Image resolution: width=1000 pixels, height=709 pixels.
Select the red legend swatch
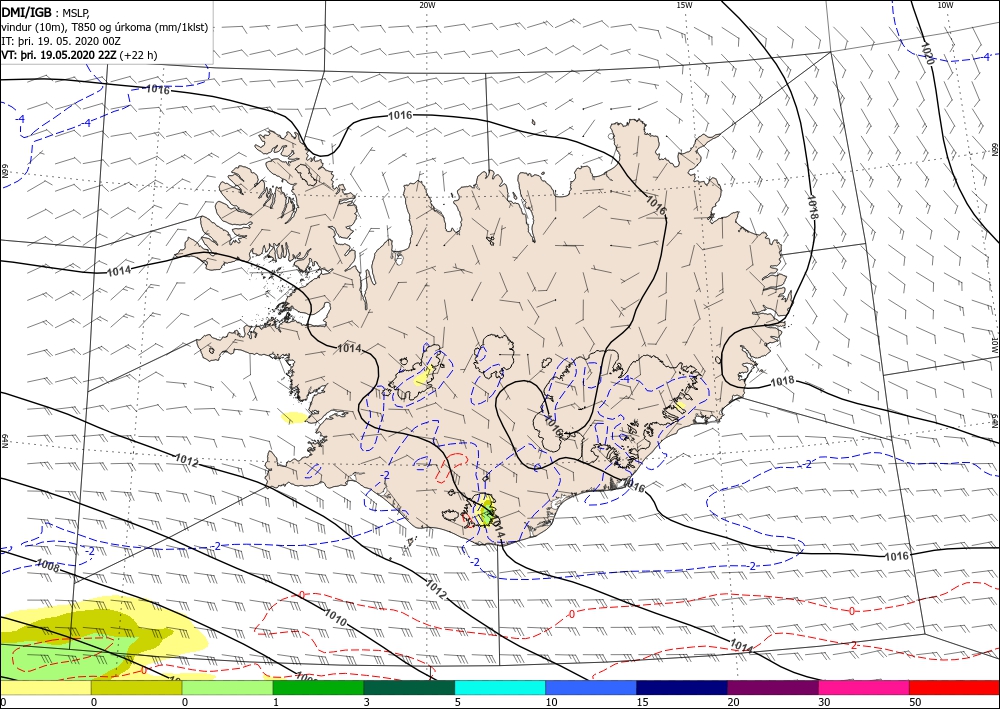tap(955, 687)
